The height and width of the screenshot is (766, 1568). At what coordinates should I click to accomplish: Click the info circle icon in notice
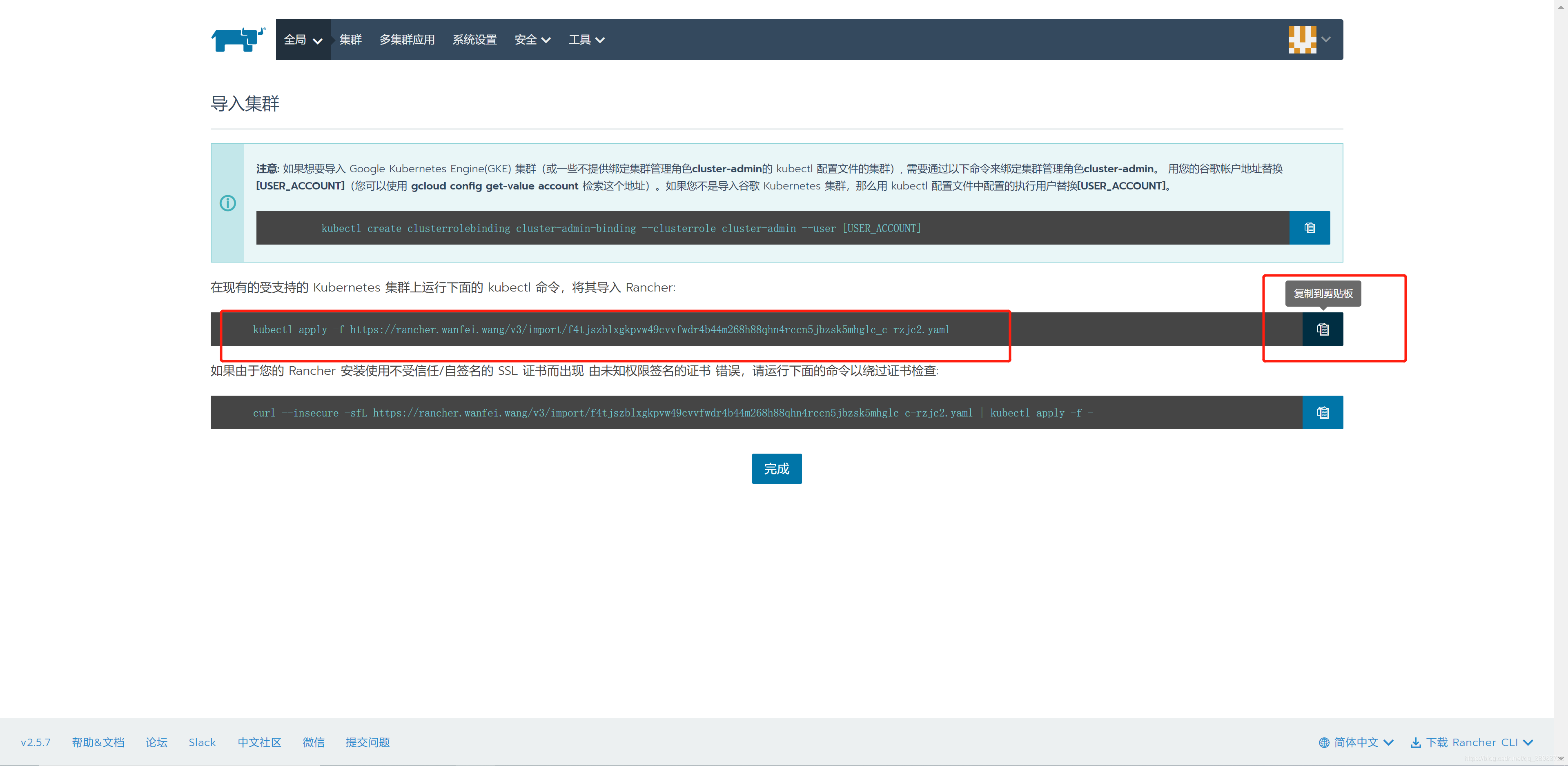pos(228,203)
